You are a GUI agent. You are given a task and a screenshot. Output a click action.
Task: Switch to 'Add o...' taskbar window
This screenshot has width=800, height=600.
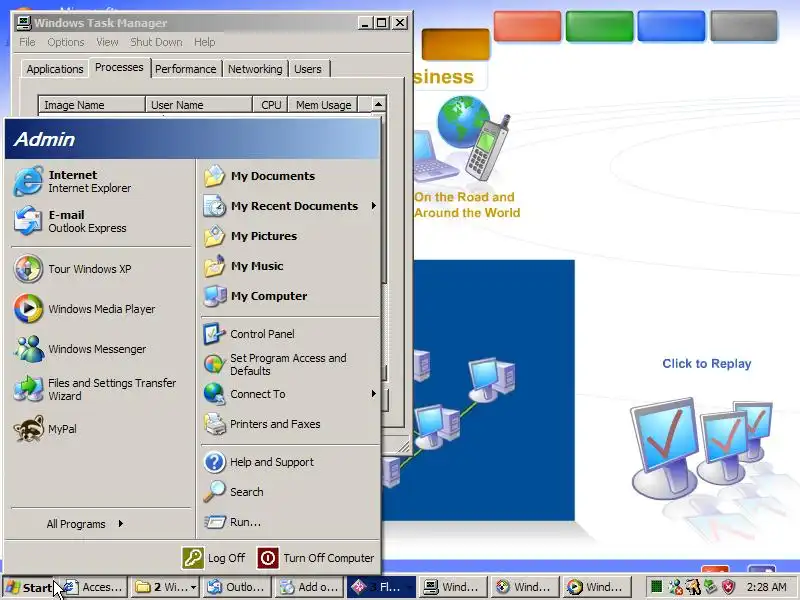tap(309, 587)
